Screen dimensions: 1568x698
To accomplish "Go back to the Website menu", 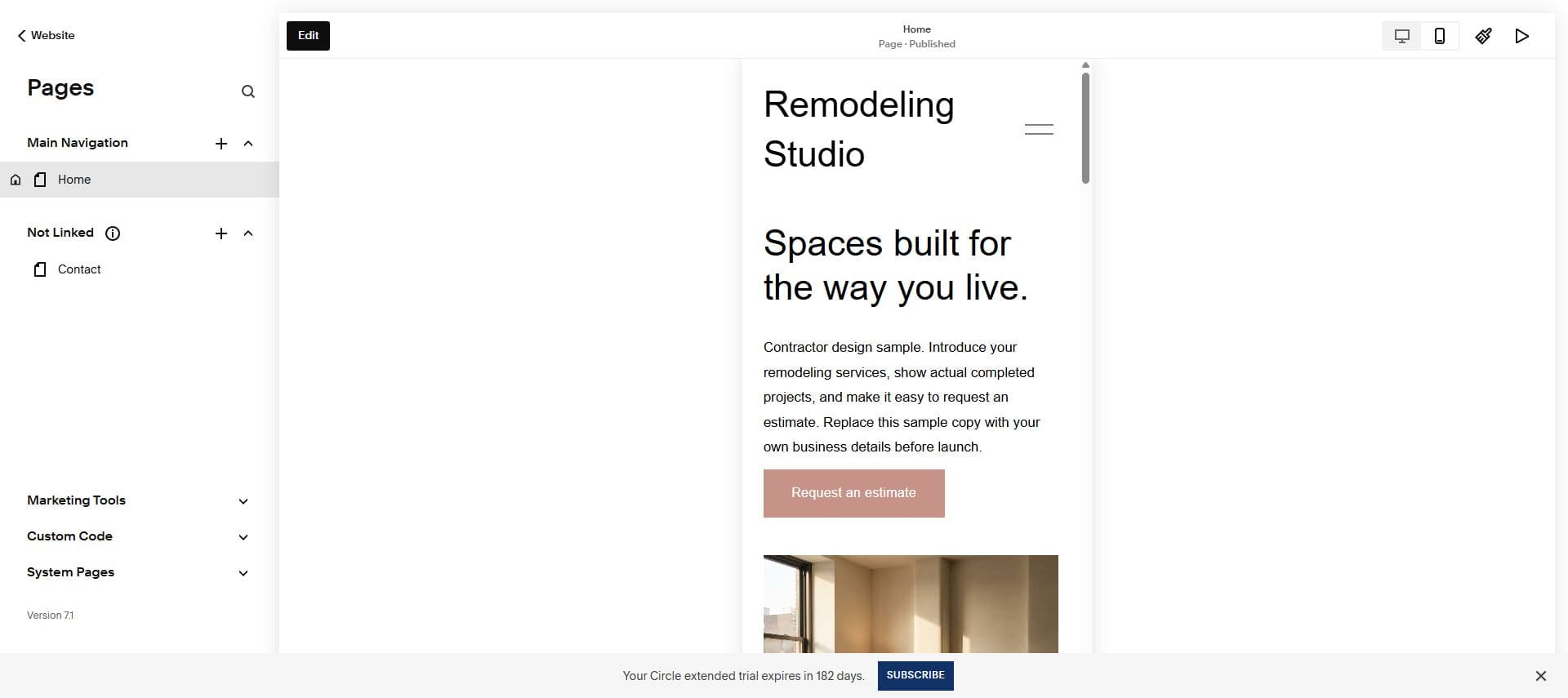I will (x=46, y=35).
